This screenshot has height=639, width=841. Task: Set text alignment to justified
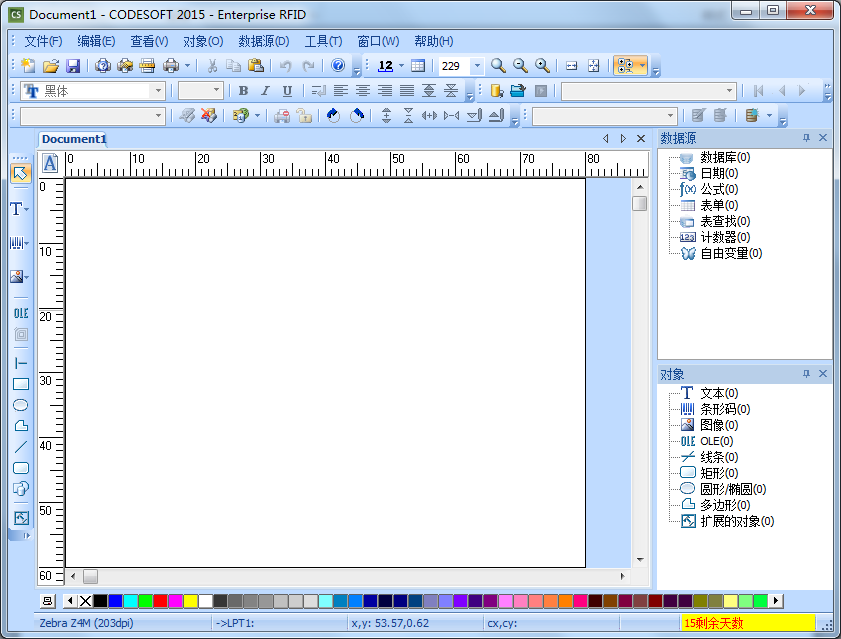point(407,91)
